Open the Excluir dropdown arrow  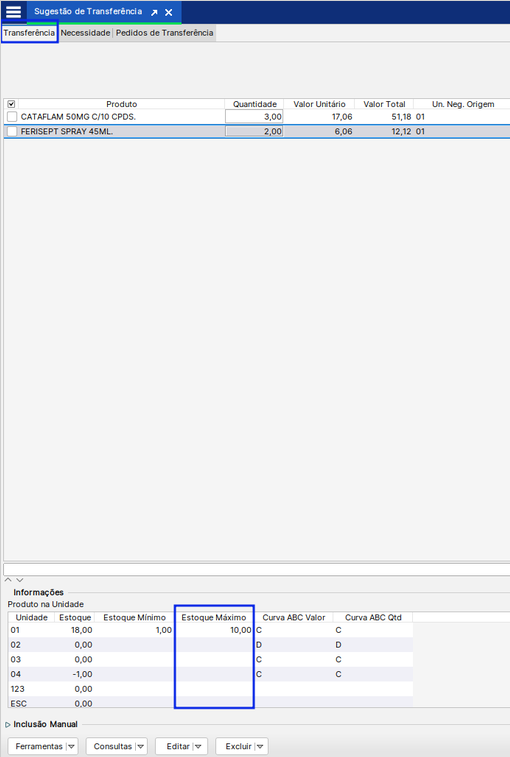pos(260,746)
